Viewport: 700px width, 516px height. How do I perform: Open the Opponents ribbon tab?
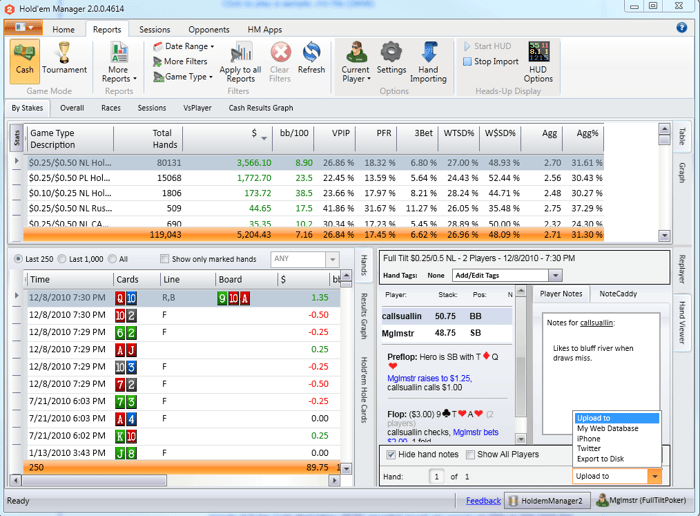pyautogui.click(x=208, y=29)
